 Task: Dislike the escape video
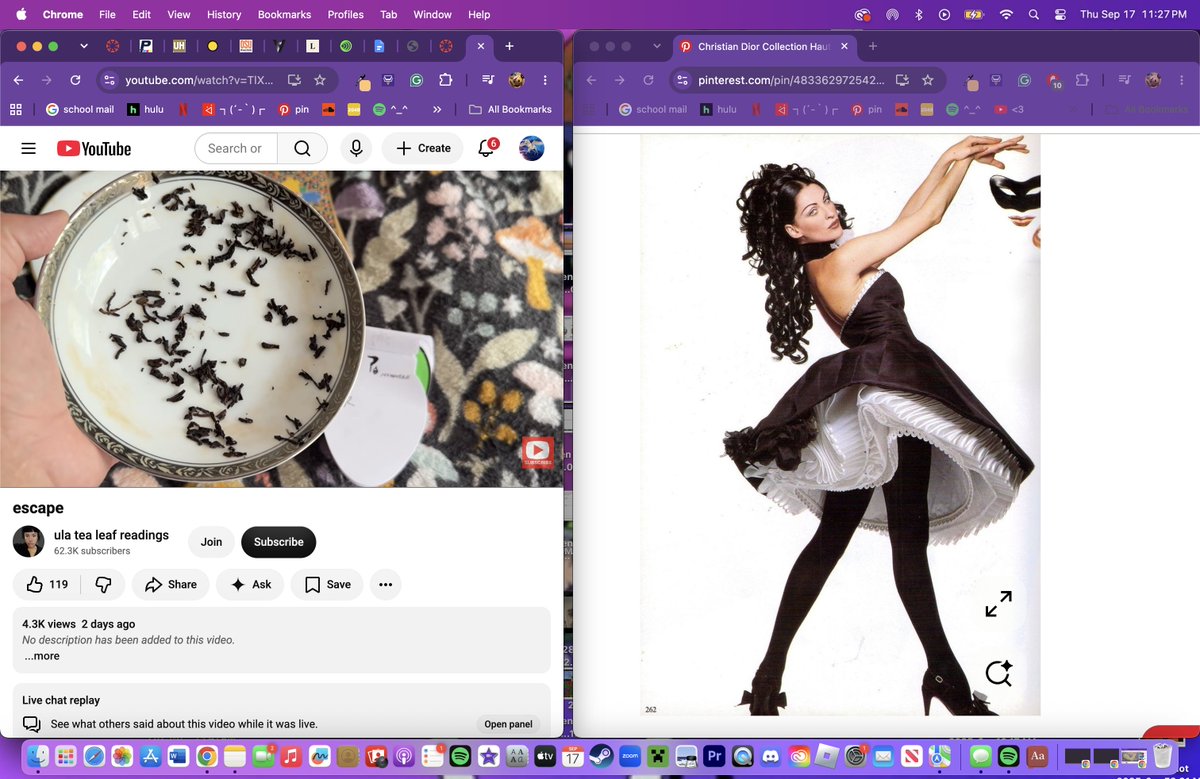[x=103, y=584]
